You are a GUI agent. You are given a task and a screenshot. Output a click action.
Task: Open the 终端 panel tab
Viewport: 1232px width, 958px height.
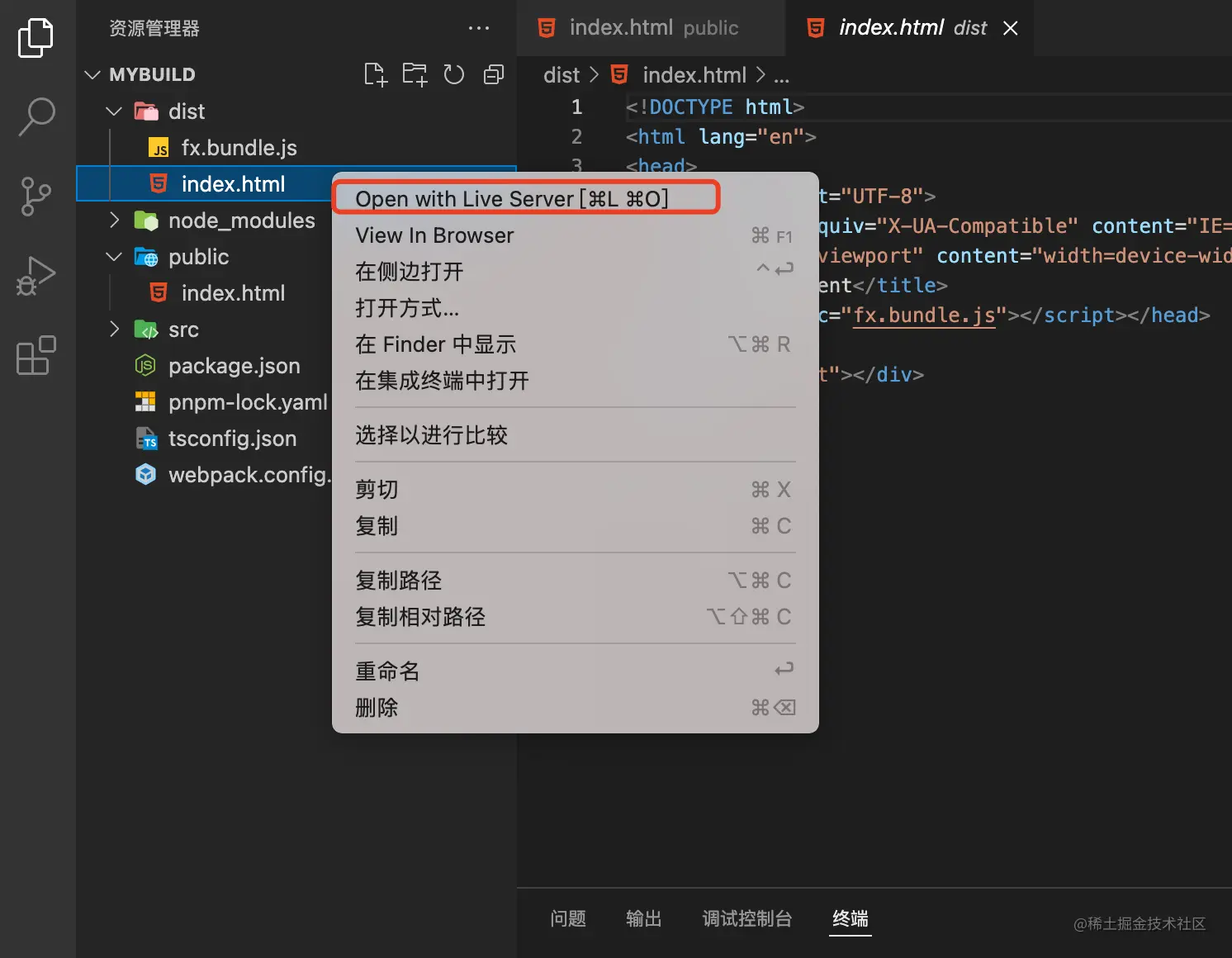[x=851, y=919]
